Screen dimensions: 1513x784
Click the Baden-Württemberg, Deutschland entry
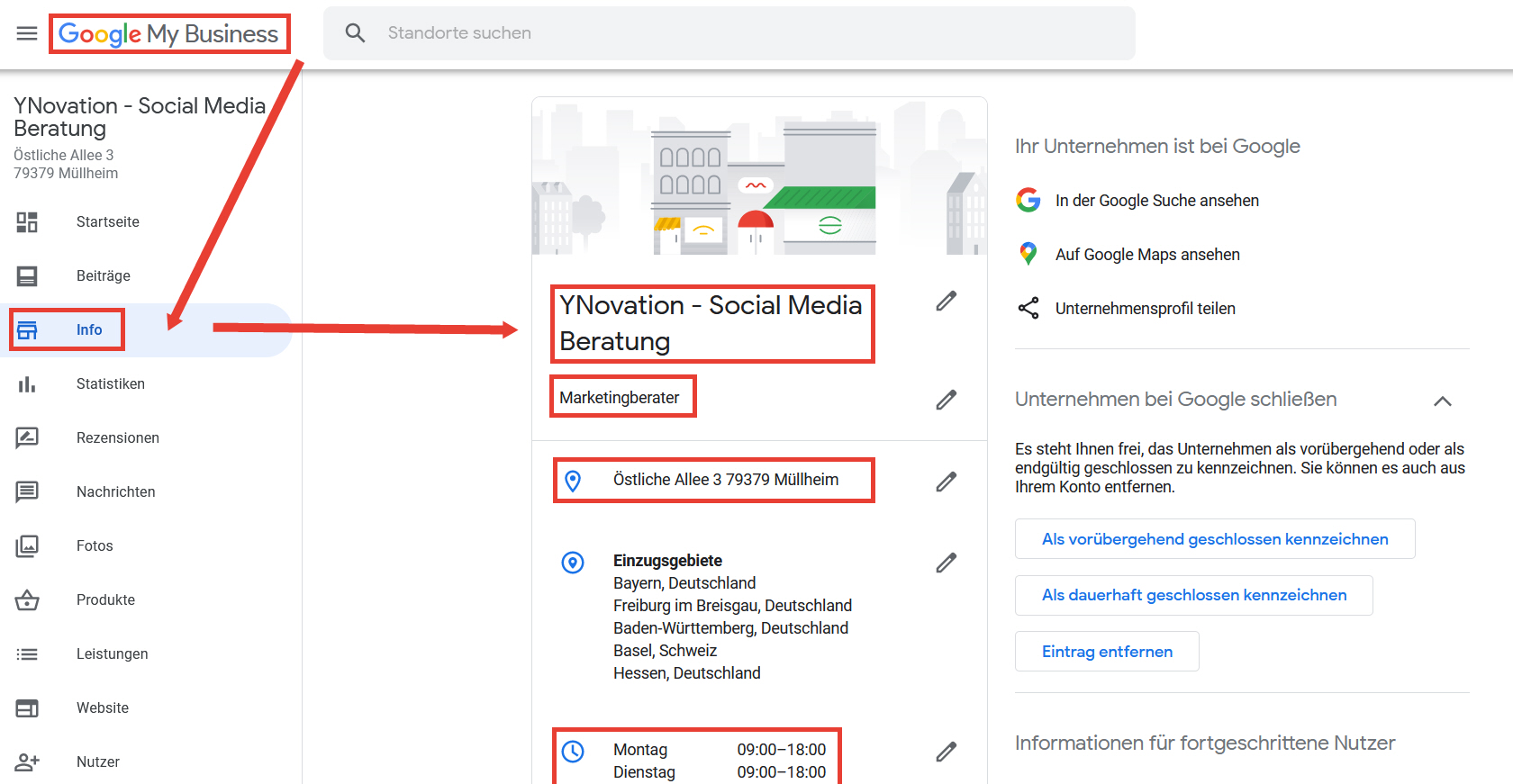point(730,628)
